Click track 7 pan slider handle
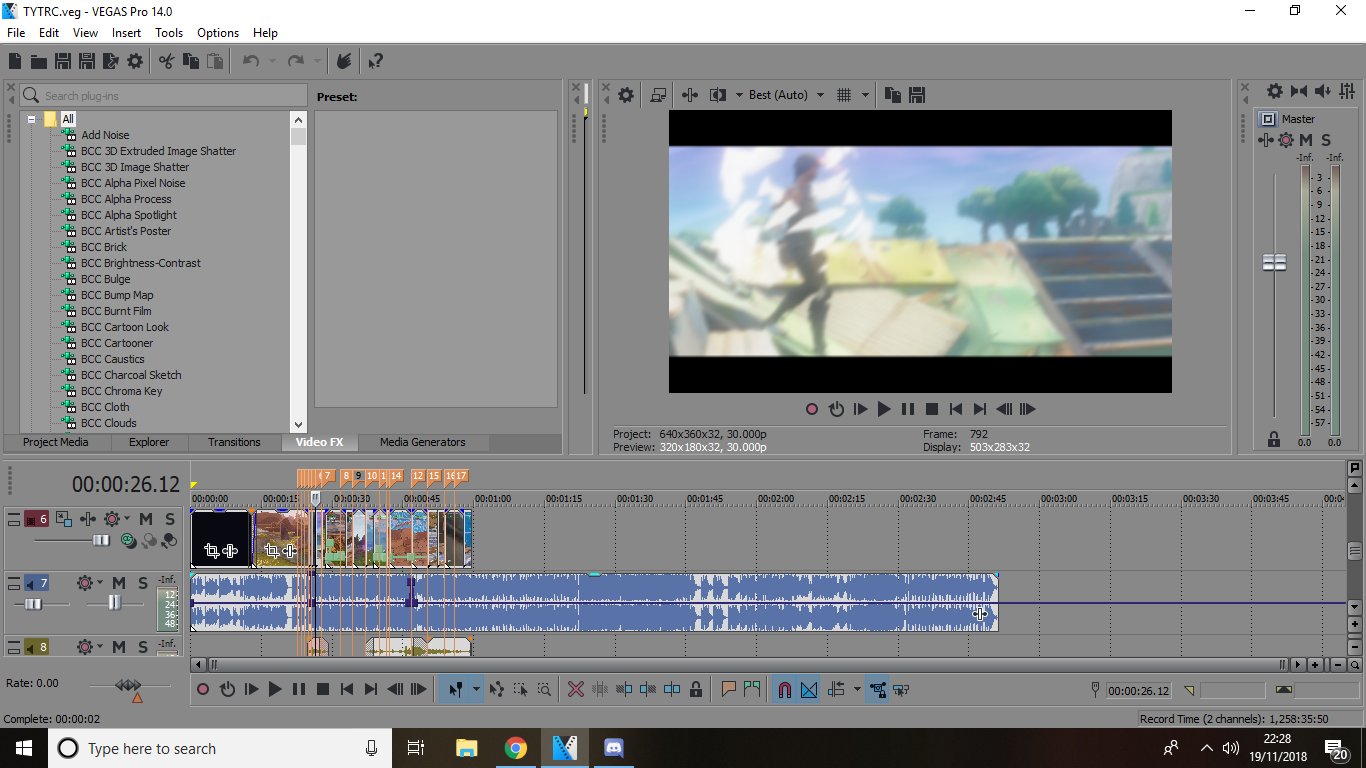 click(114, 603)
